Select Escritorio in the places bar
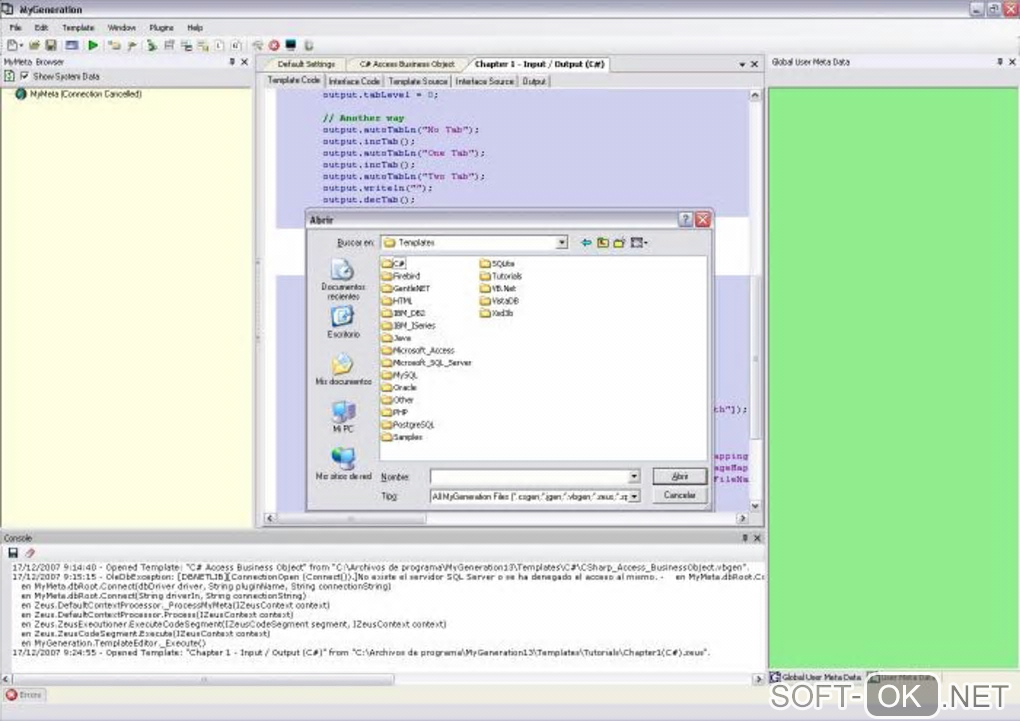Screen dimensions: 1020x721 point(343,322)
